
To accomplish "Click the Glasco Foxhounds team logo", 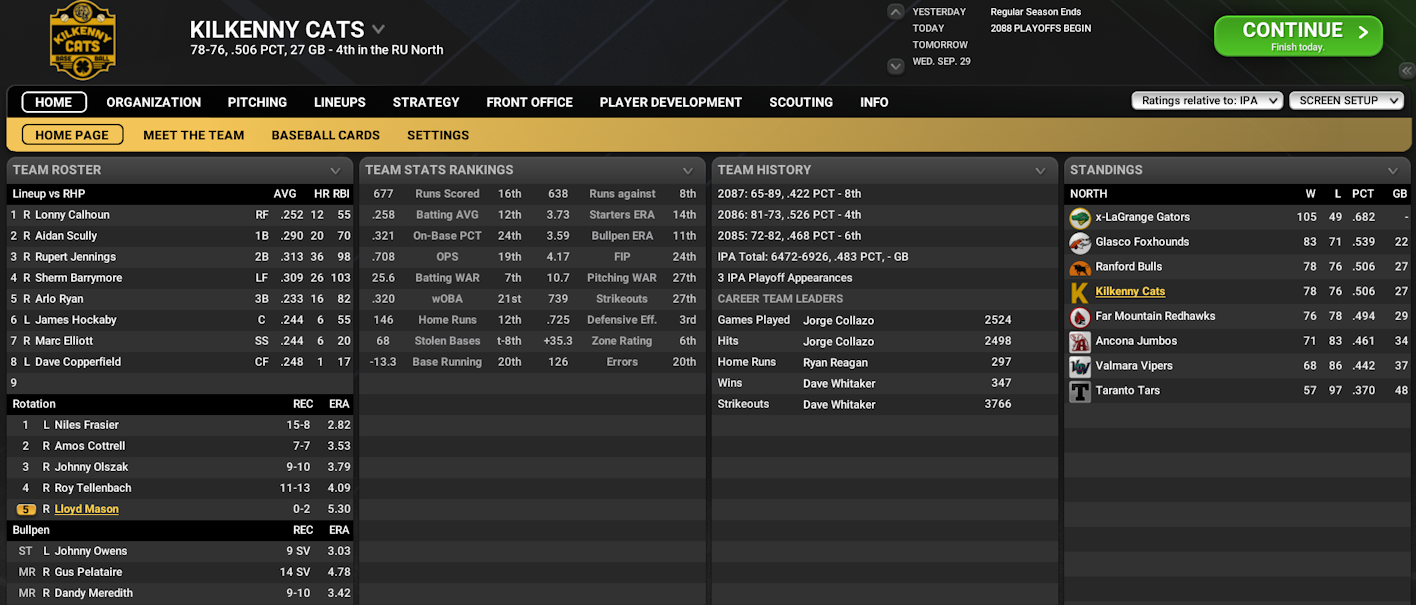I will (x=1079, y=242).
